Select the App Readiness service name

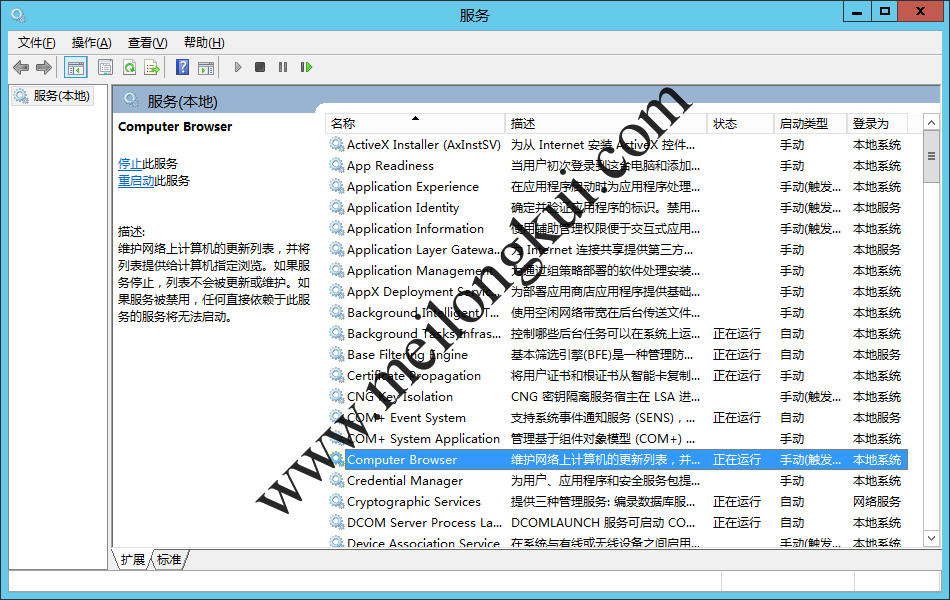(390, 165)
